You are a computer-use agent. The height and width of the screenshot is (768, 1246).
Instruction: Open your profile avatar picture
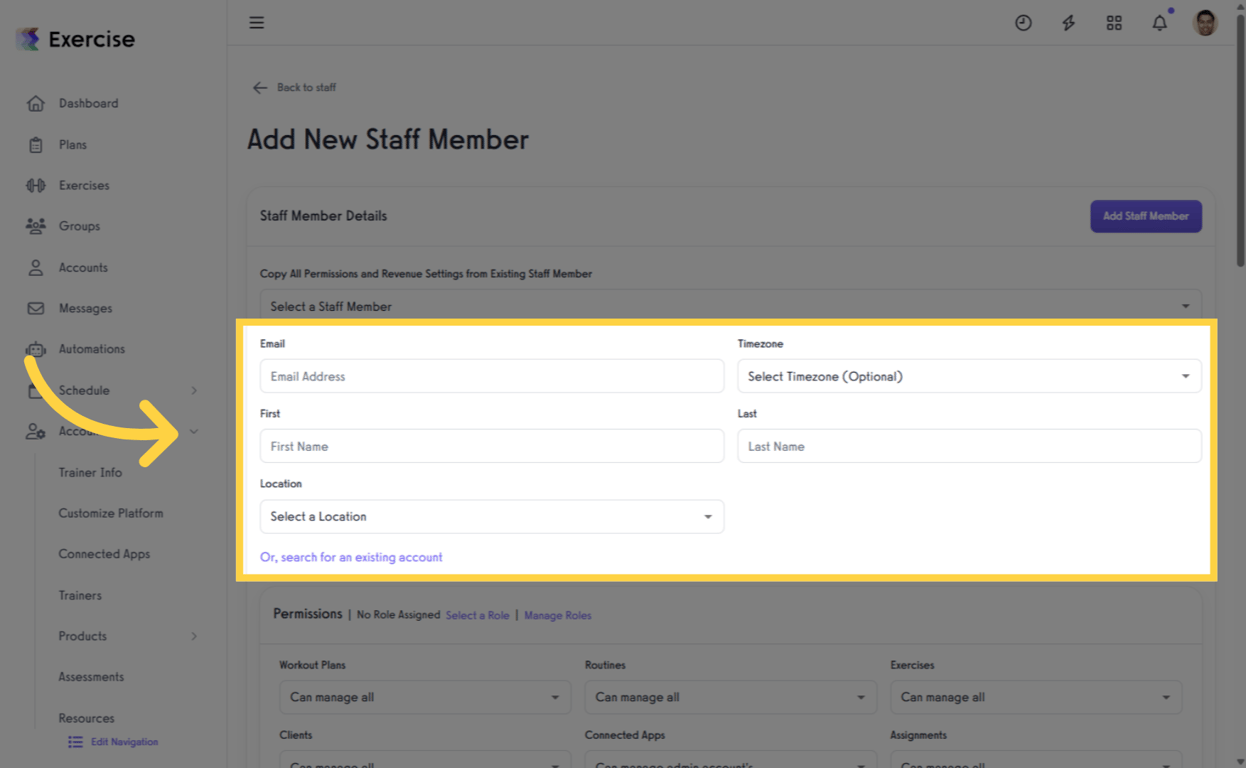click(1205, 22)
